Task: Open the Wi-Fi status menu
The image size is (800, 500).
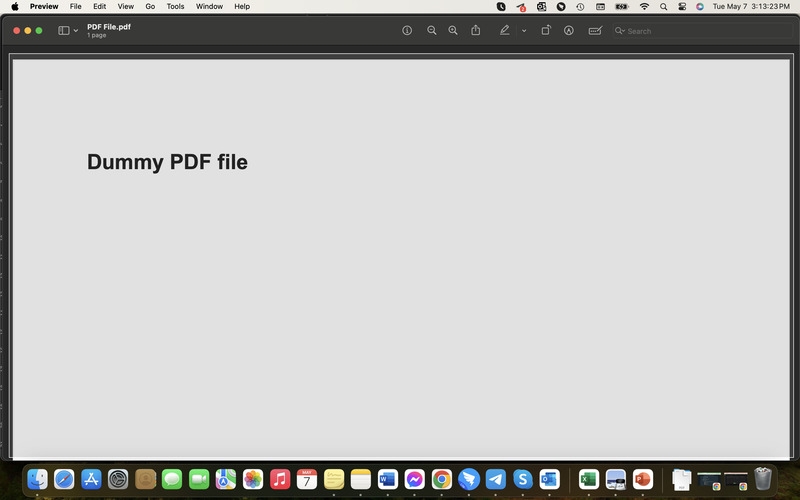Action: click(x=644, y=7)
